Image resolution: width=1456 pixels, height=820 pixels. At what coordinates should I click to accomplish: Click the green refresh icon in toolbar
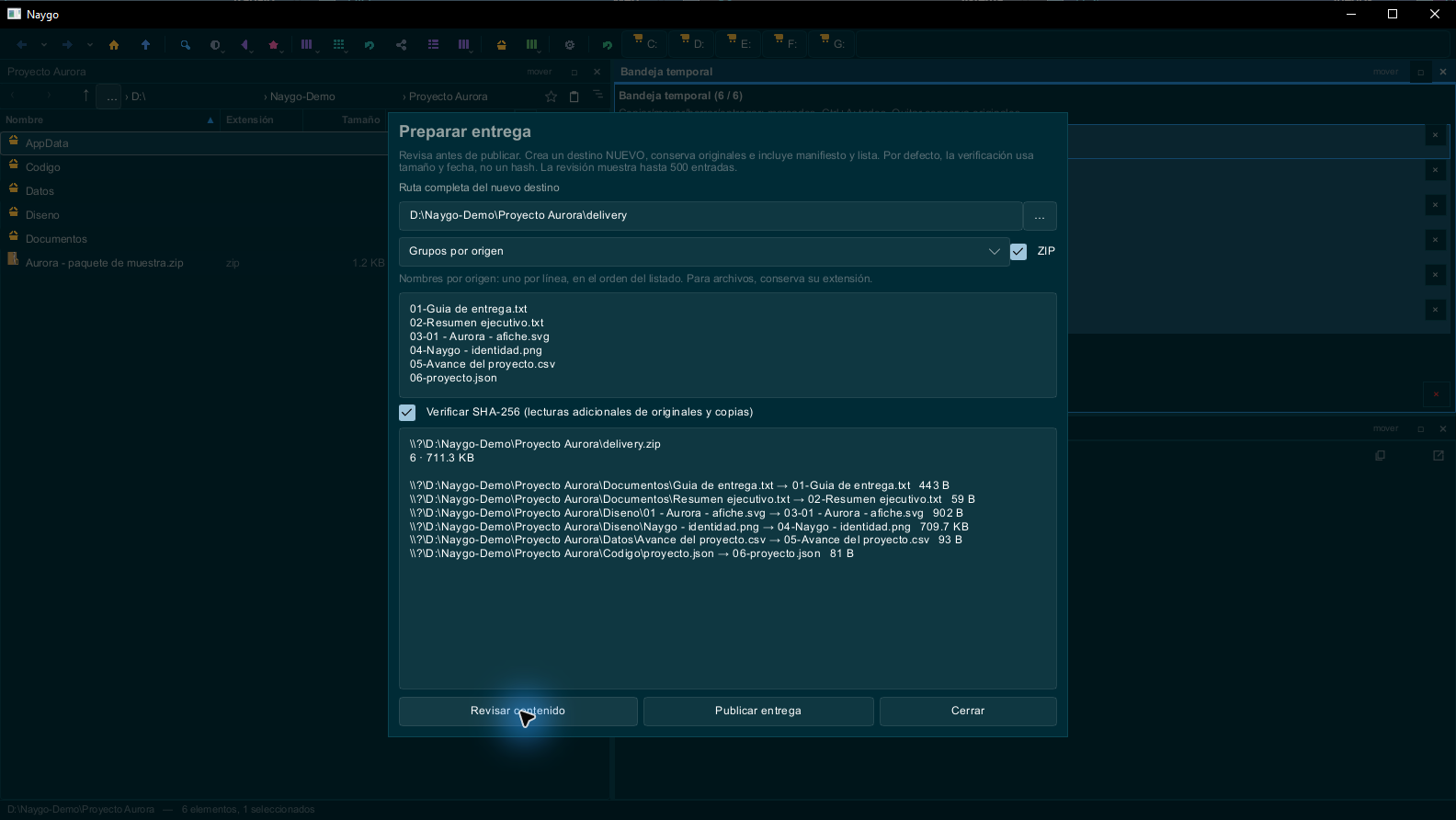point(369,44)
